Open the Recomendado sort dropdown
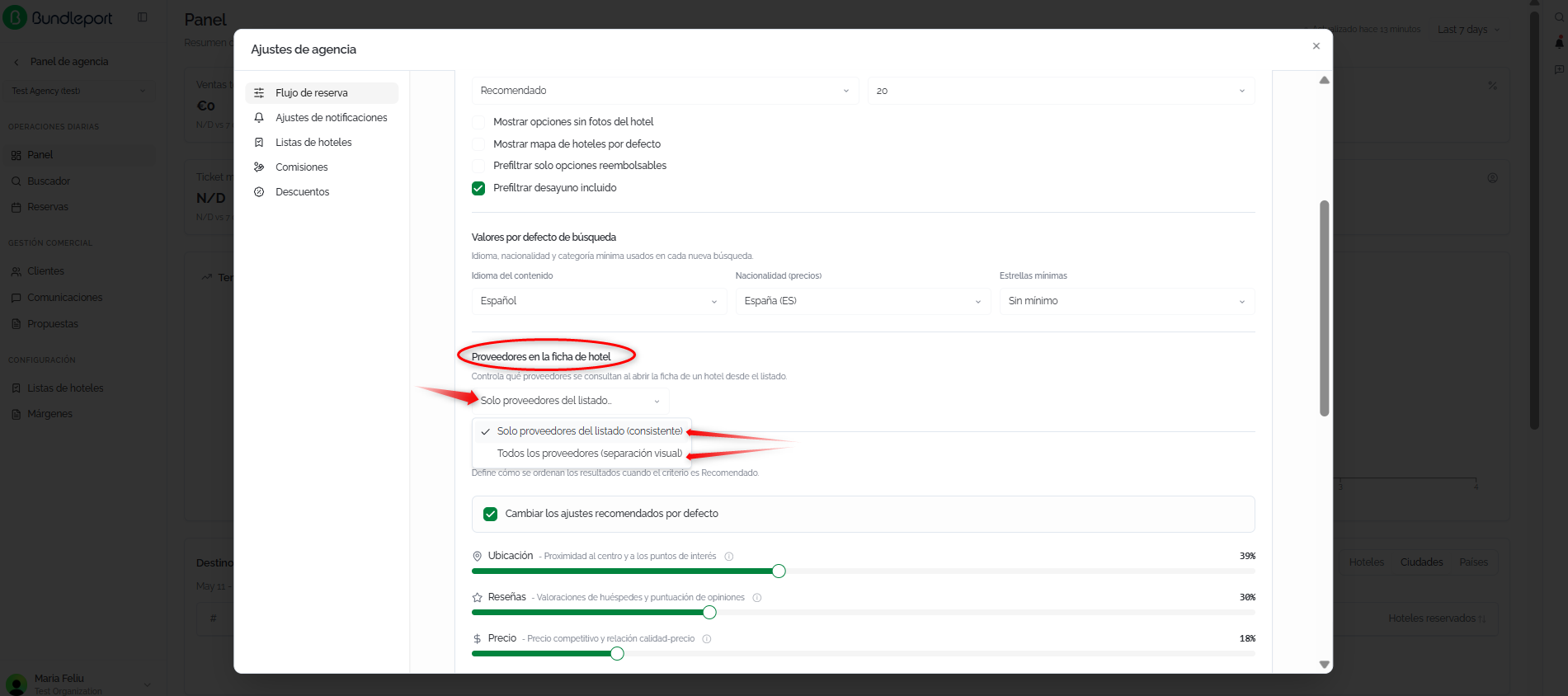The image size is (1568, 696). (x=665, y=91)
